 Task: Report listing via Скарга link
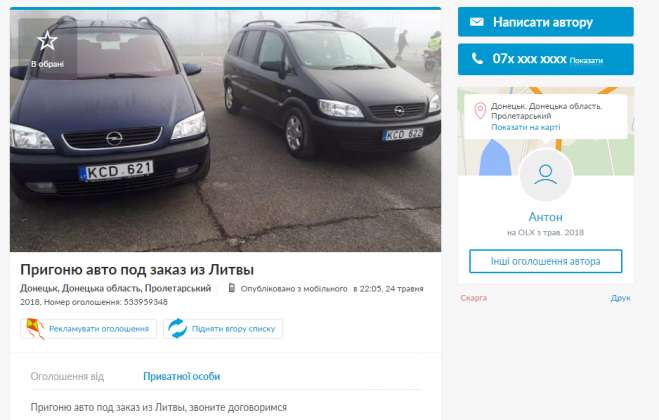tap(473, 298)
